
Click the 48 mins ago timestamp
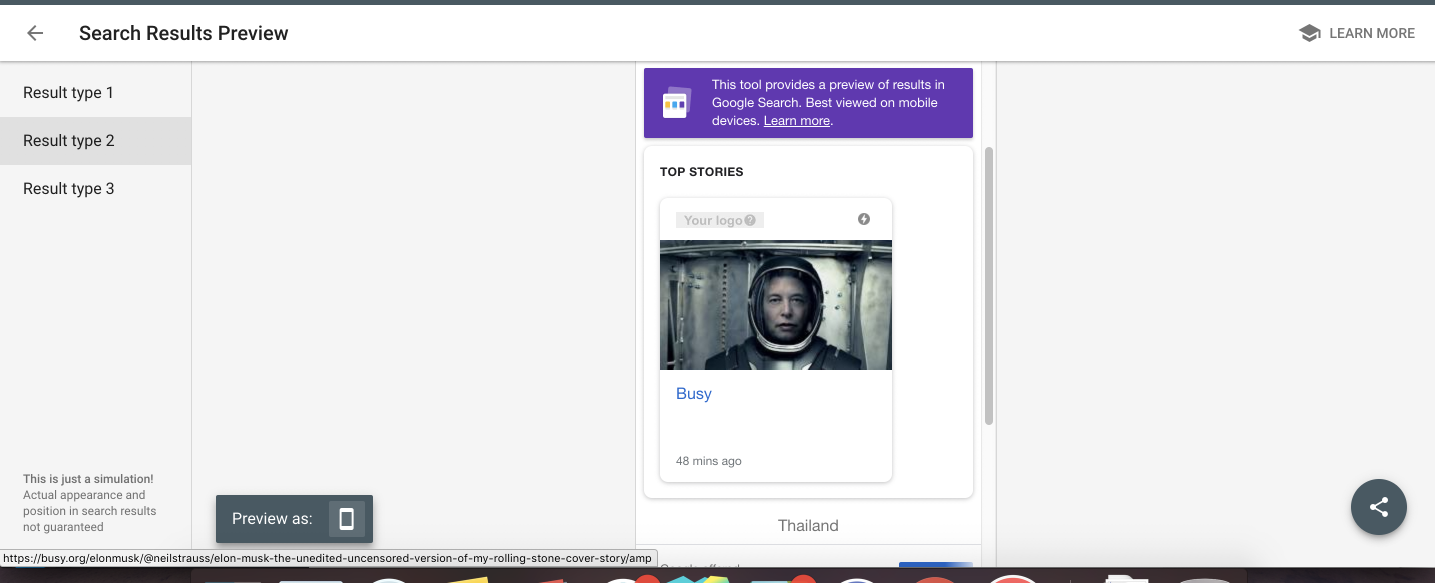[x=709, y=461]
